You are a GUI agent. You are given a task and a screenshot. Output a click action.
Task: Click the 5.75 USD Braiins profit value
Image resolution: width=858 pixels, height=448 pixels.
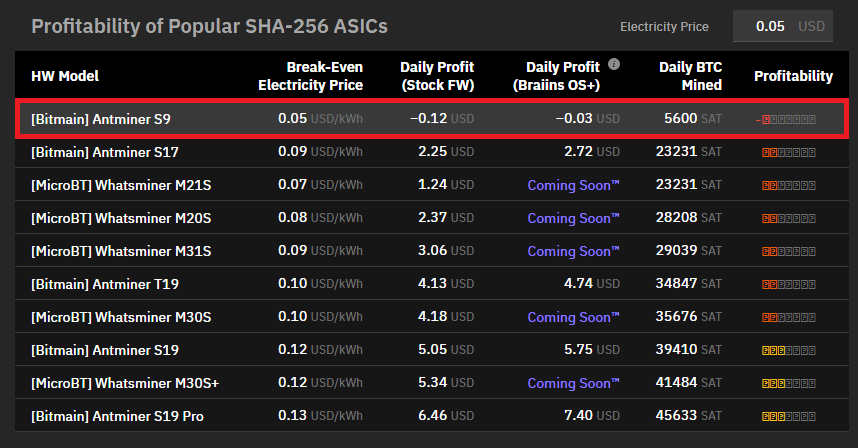(592, 350)
